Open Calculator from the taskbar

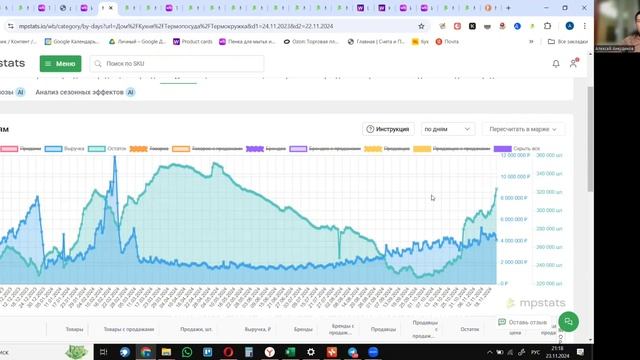click(249, 352)
